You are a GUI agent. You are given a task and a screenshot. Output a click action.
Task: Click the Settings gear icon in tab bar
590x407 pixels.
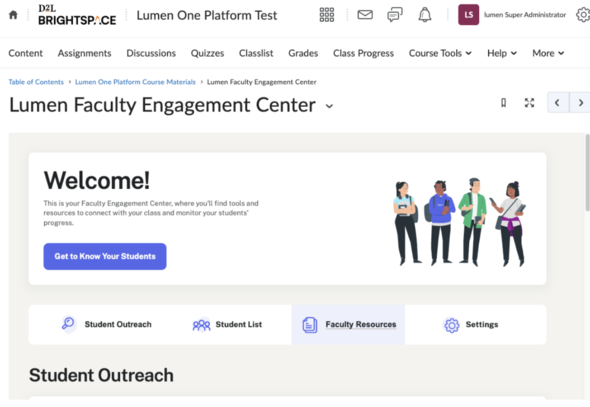pyautogui.click(x=452, y=325)
